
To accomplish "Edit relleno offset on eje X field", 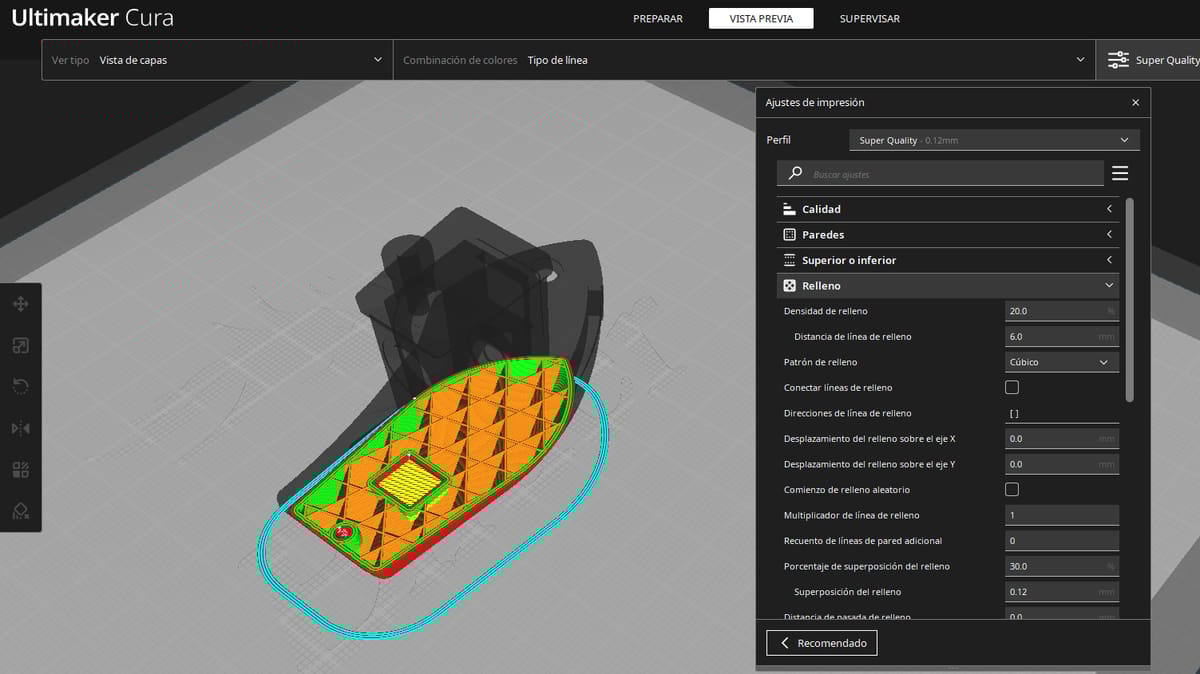I will point(1061,438).
